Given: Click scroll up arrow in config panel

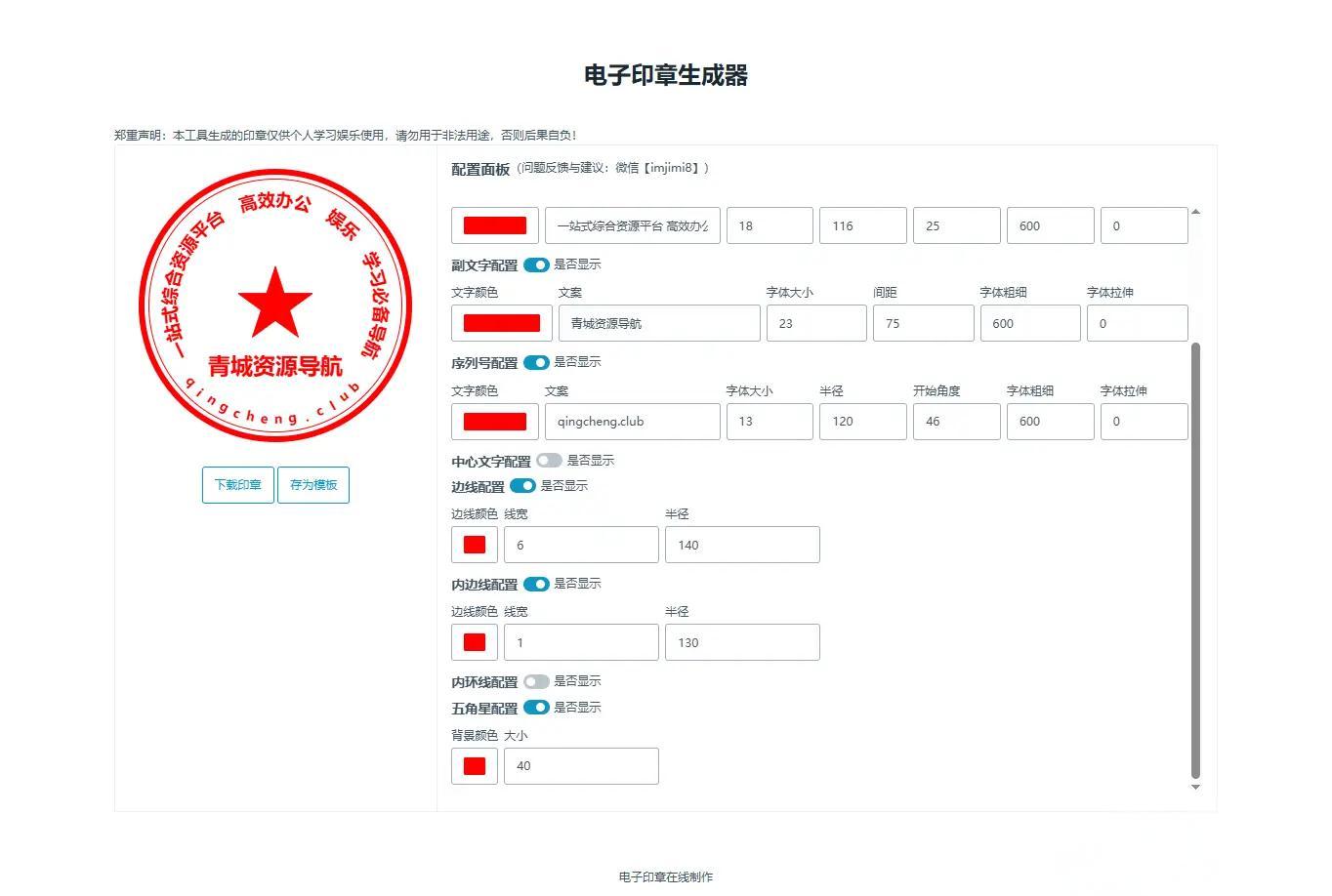Looking at the screenshot, I should click(1195, 212).
